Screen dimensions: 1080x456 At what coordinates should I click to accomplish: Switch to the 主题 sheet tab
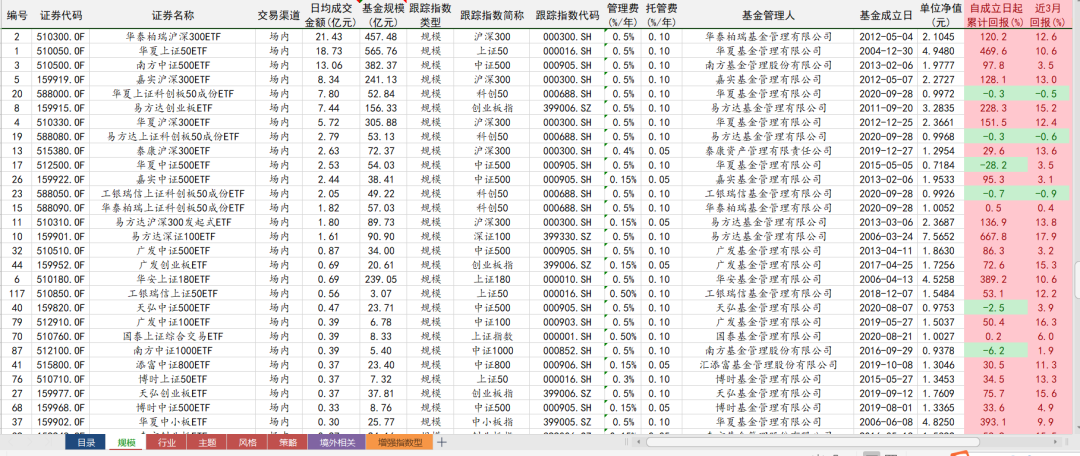pyautogui.click(x=206, y=442)
